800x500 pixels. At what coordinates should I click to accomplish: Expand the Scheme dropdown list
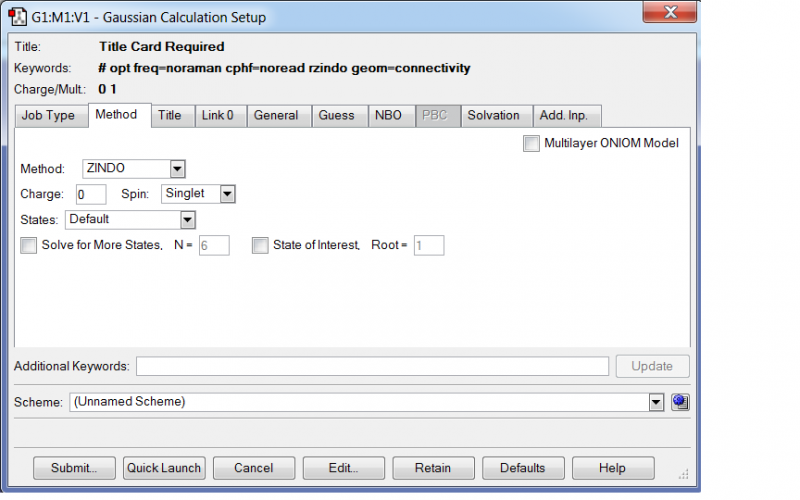(x=656, y=403)
